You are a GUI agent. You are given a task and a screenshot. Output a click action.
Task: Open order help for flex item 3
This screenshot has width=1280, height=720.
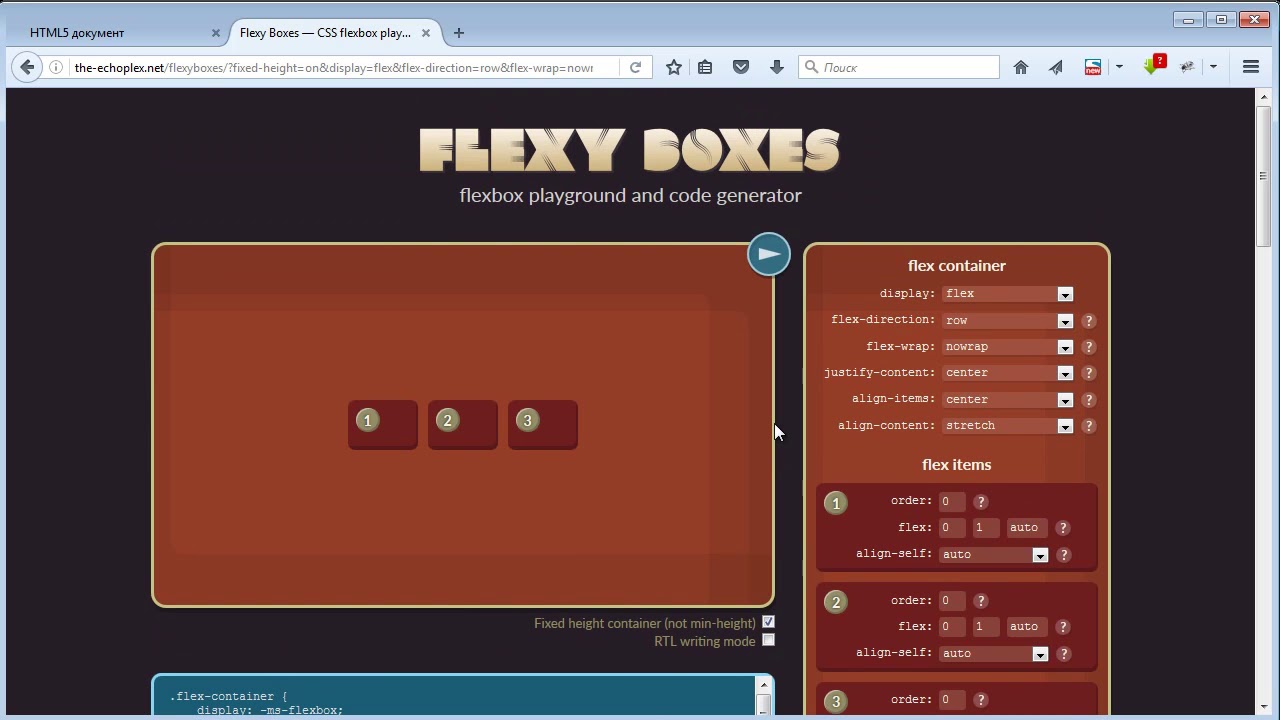(981, 700)
